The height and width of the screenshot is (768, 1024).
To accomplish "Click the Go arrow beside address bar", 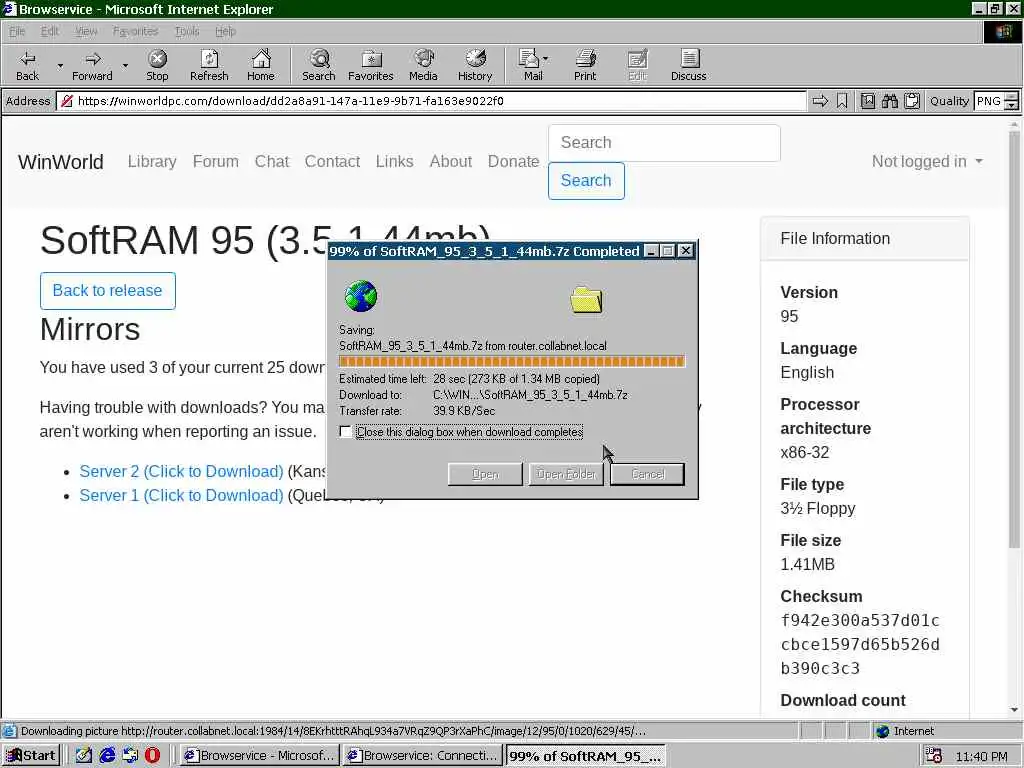I will pos(820,101).
